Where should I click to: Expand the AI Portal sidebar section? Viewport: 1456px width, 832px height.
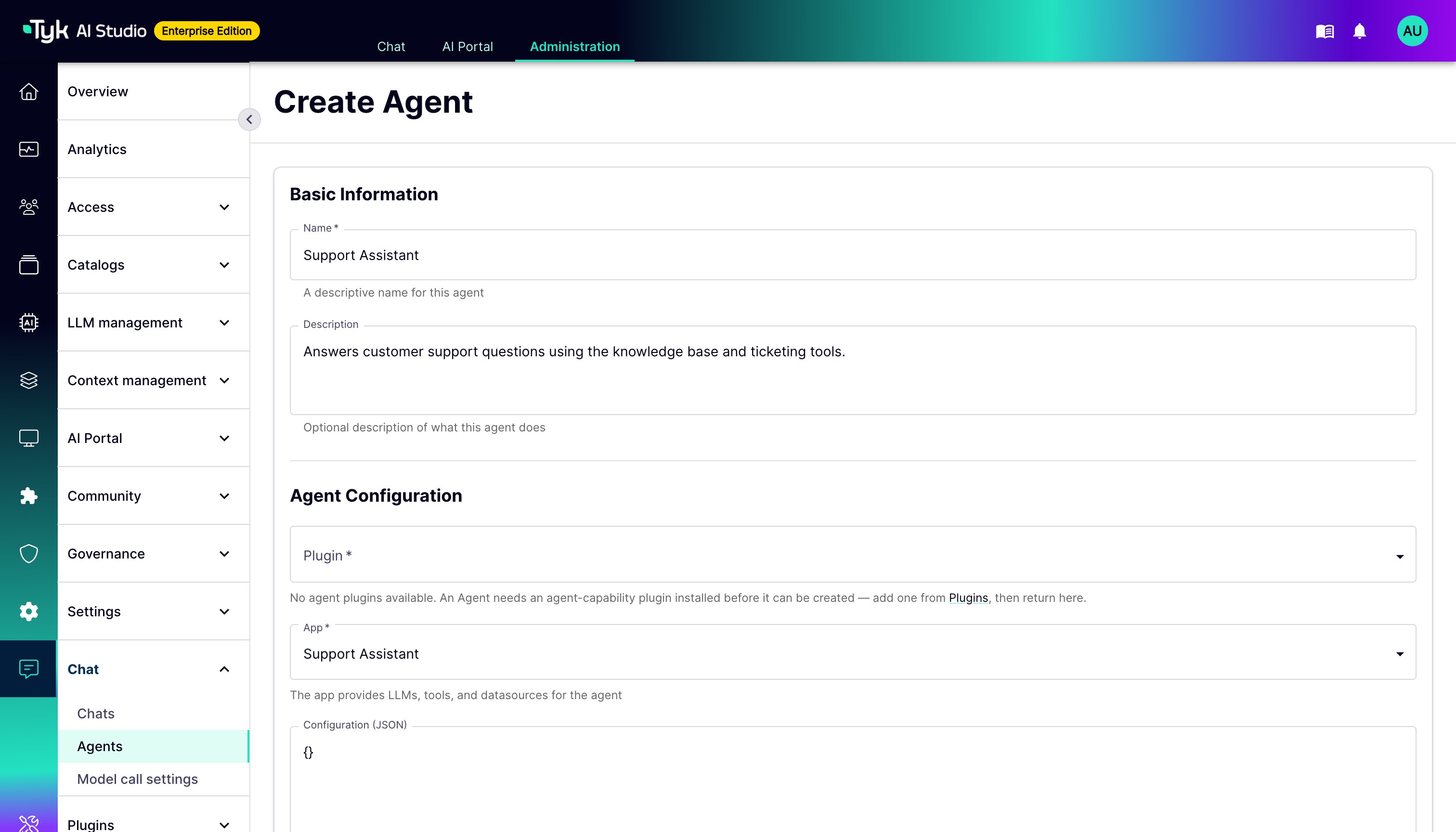153,438
